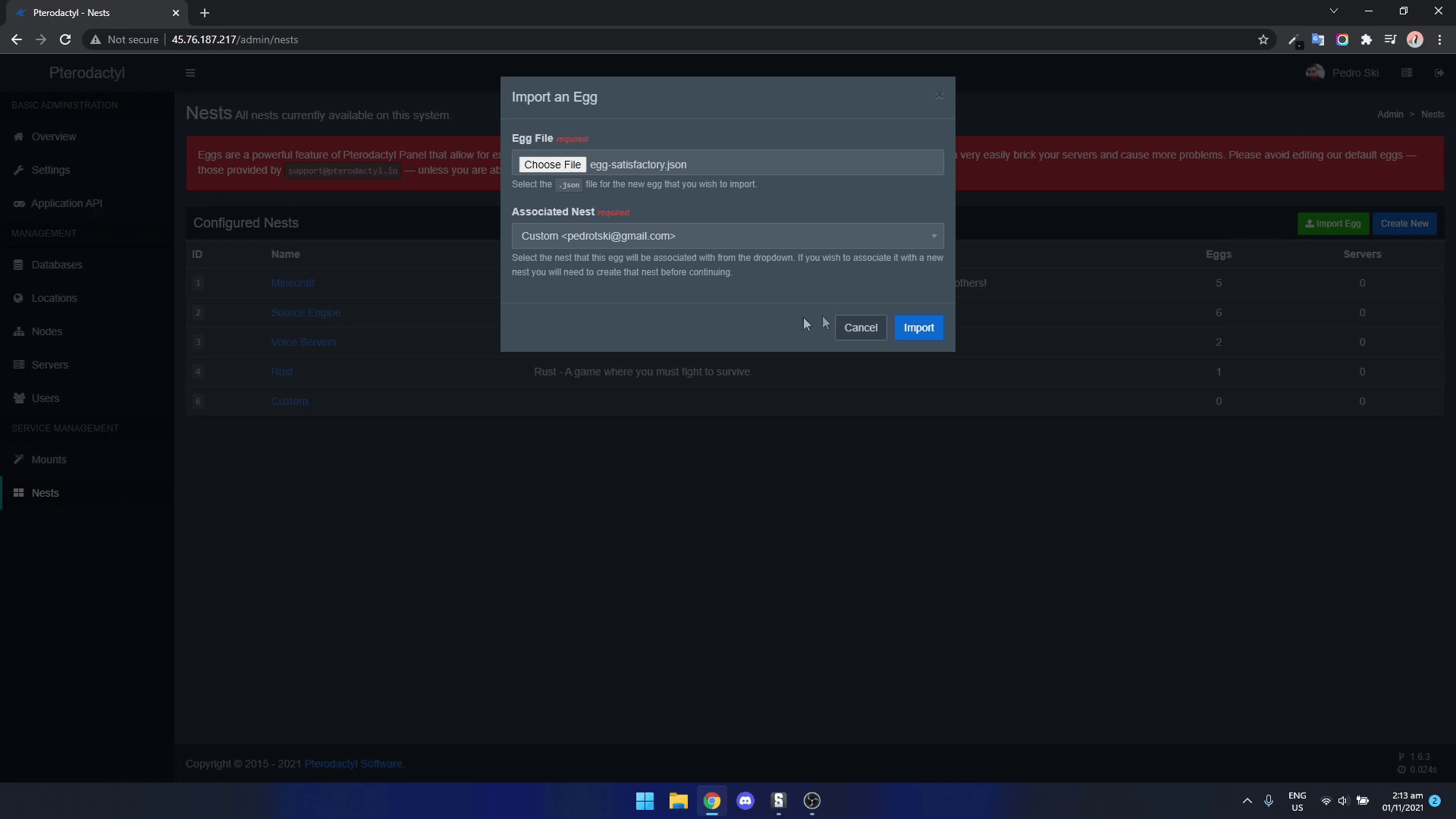Click the Nests sidebar navigation item
The height and width of the screenshot is (819, 1456).
45,492
